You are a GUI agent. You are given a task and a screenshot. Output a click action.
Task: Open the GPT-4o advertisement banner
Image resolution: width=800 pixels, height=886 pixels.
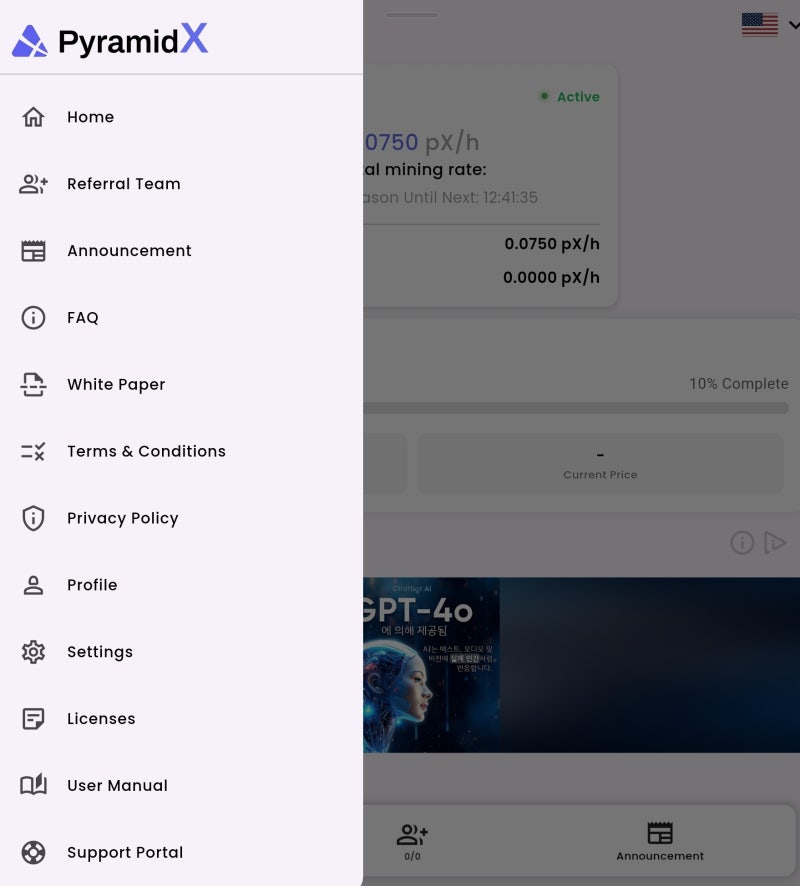(x=581, y=664)
